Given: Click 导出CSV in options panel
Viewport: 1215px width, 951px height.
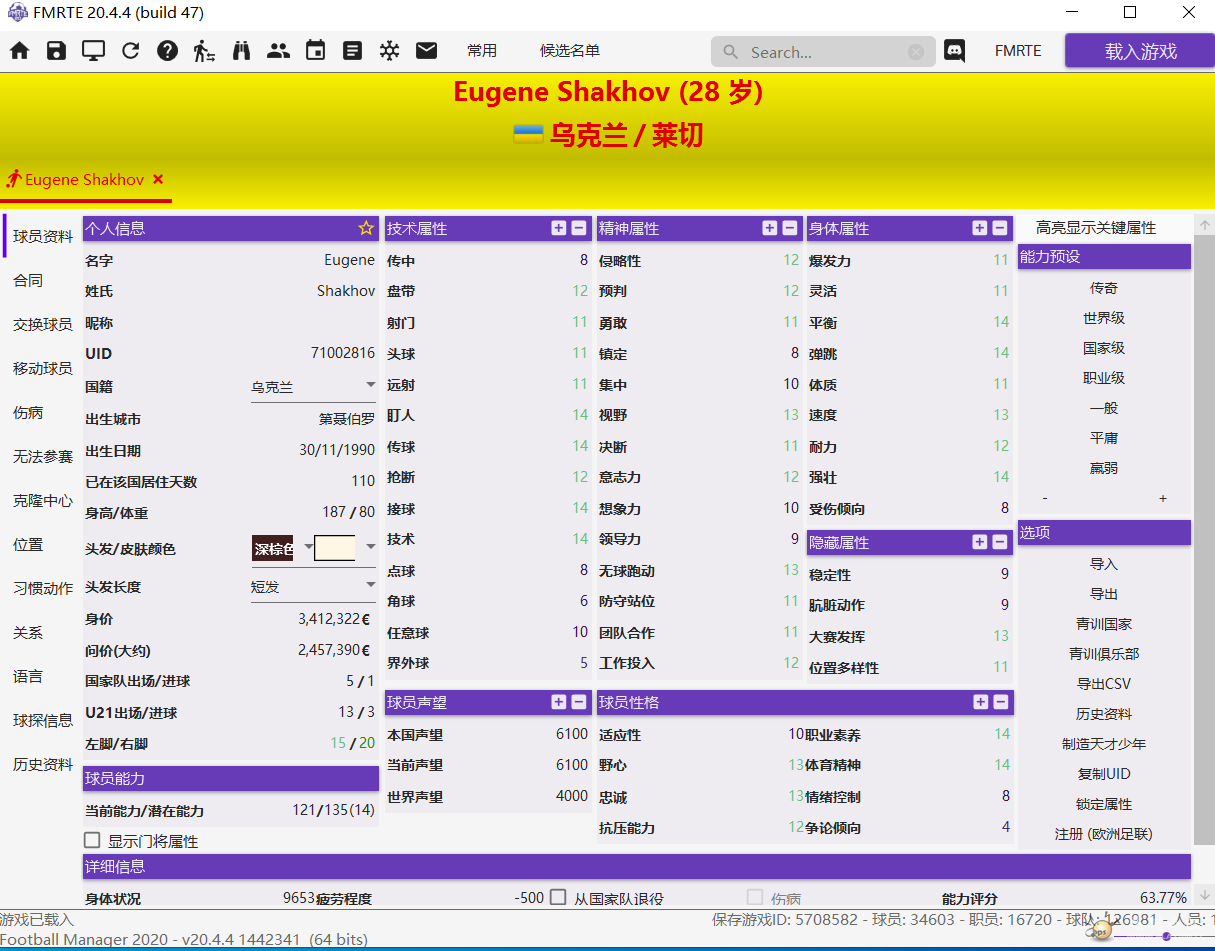Looking at the screenshot, I should [x=1104, y=684].
